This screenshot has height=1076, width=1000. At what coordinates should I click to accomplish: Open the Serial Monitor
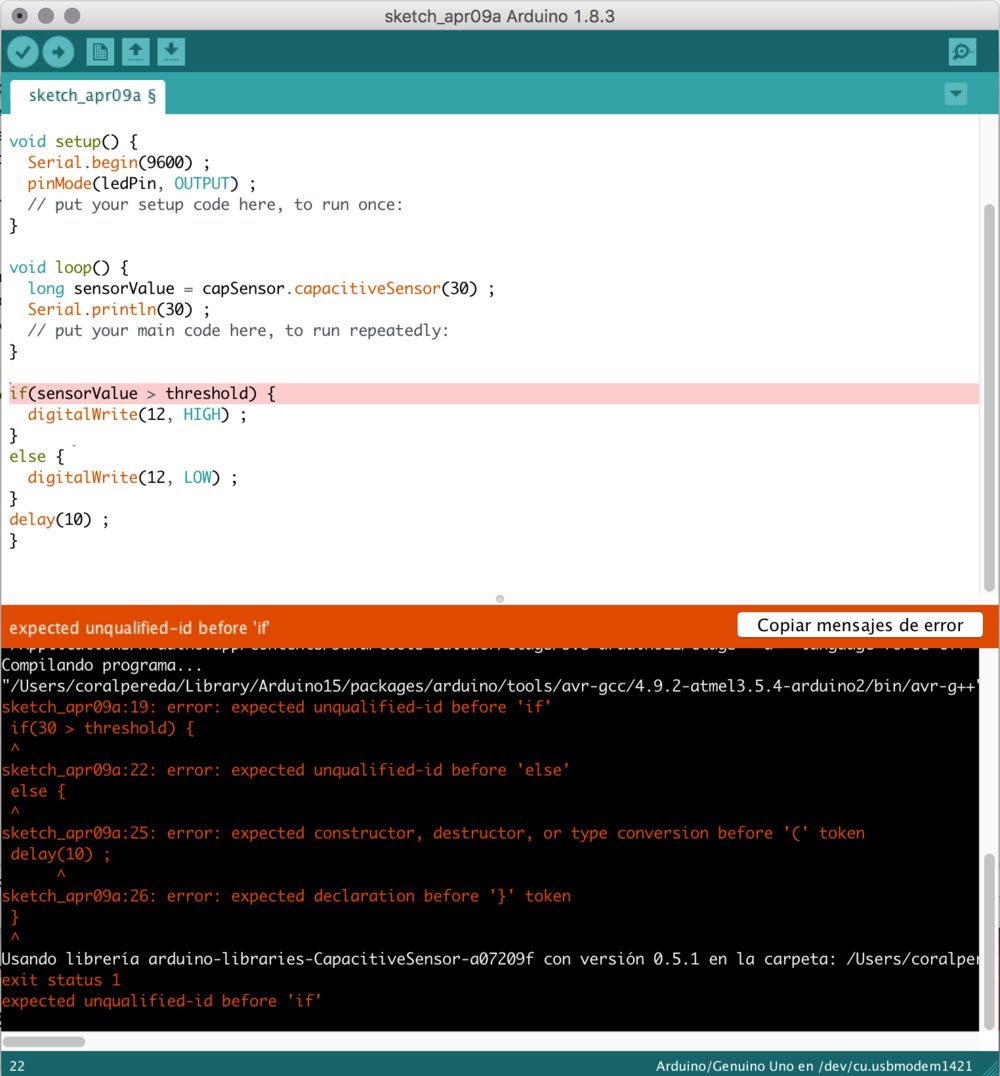(962, 52)
